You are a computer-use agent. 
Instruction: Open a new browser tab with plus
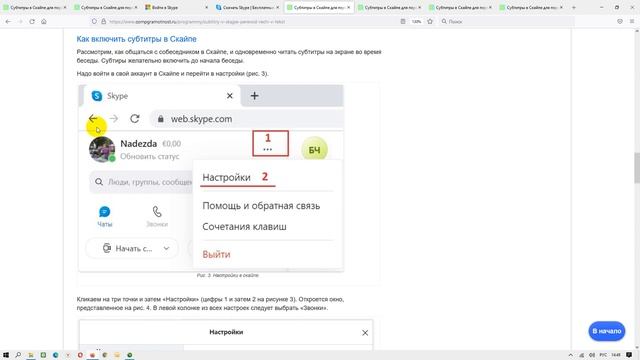click(573, 7)
